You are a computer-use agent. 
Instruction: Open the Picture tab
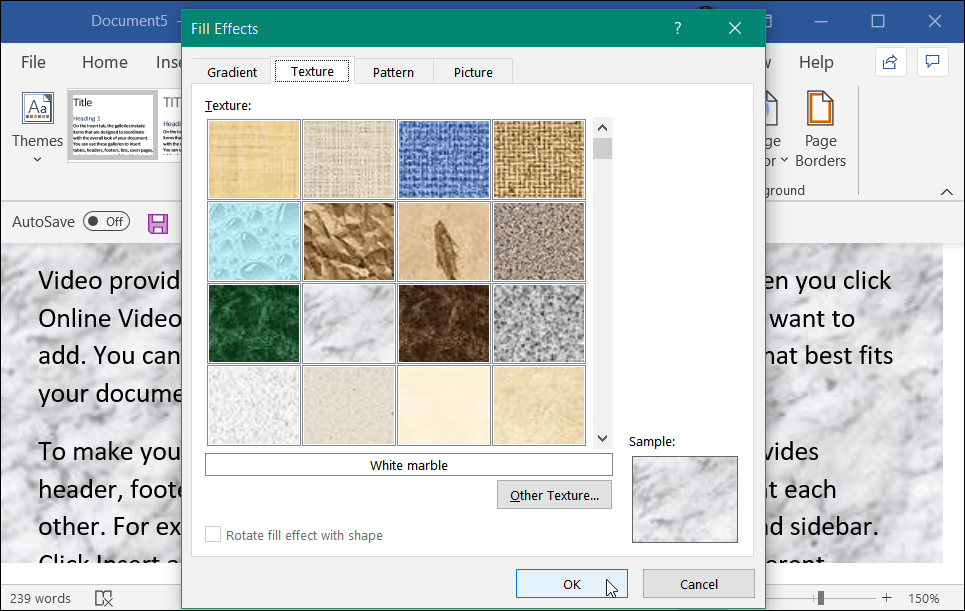(473, 72)
